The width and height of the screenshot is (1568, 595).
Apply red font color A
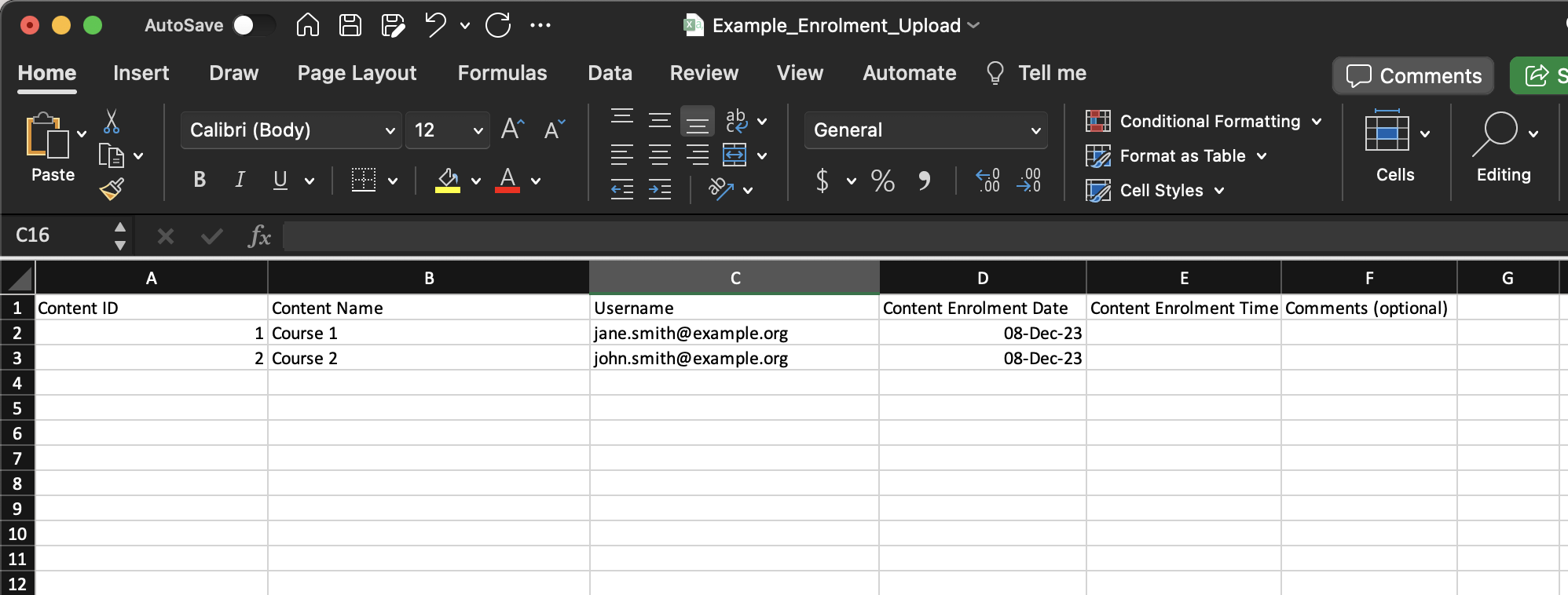[x=507, y=181]
